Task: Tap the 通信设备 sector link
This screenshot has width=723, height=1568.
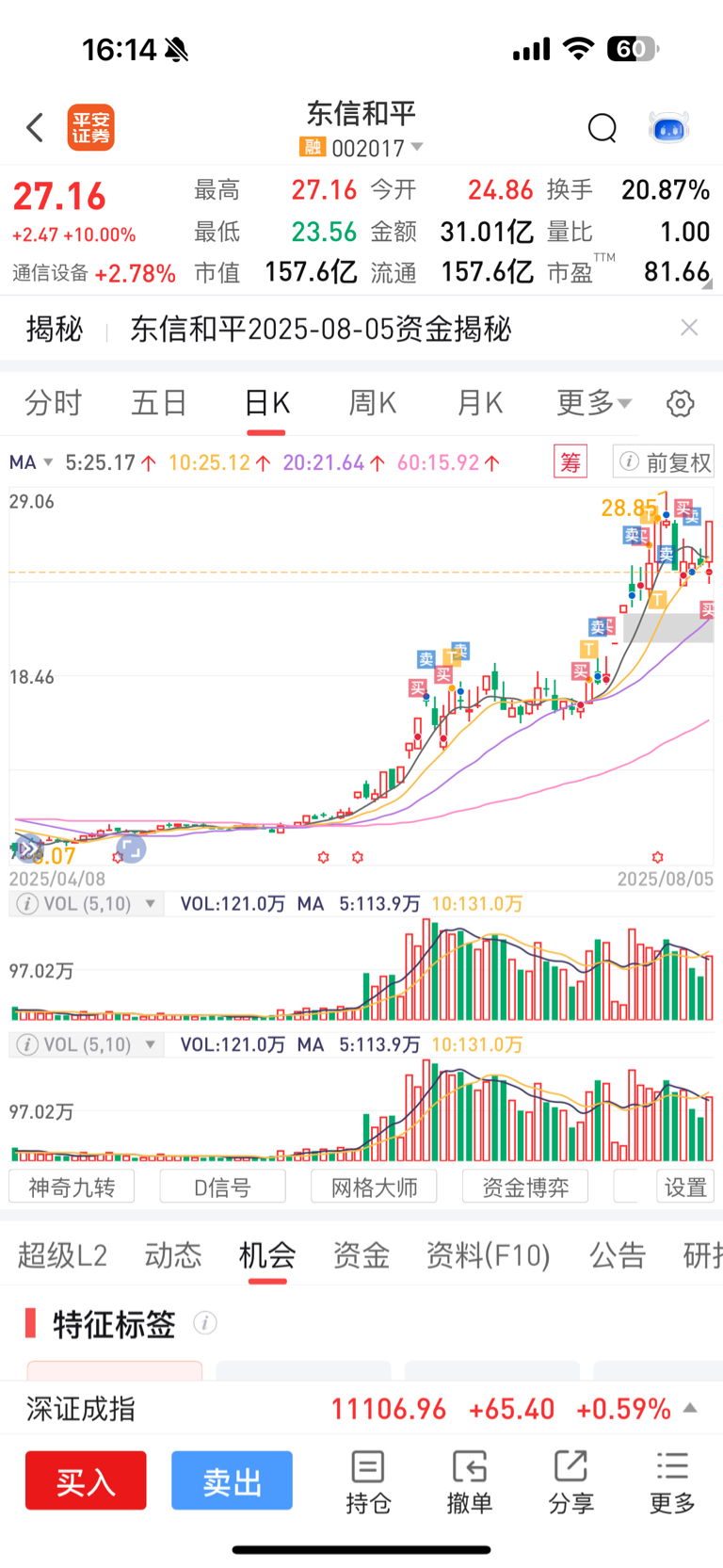Action: coord(50,273)
